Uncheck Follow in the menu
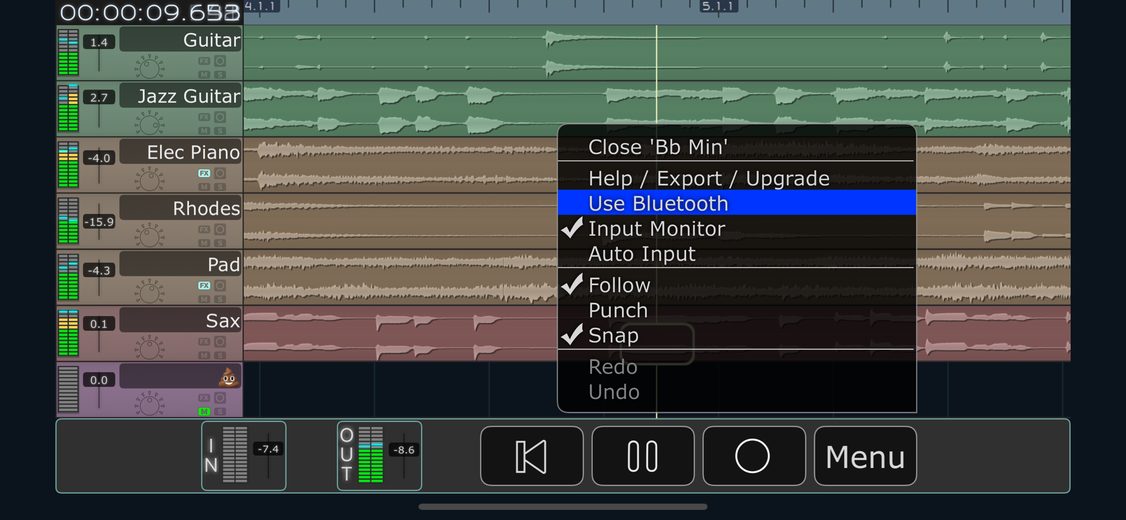 737,285
